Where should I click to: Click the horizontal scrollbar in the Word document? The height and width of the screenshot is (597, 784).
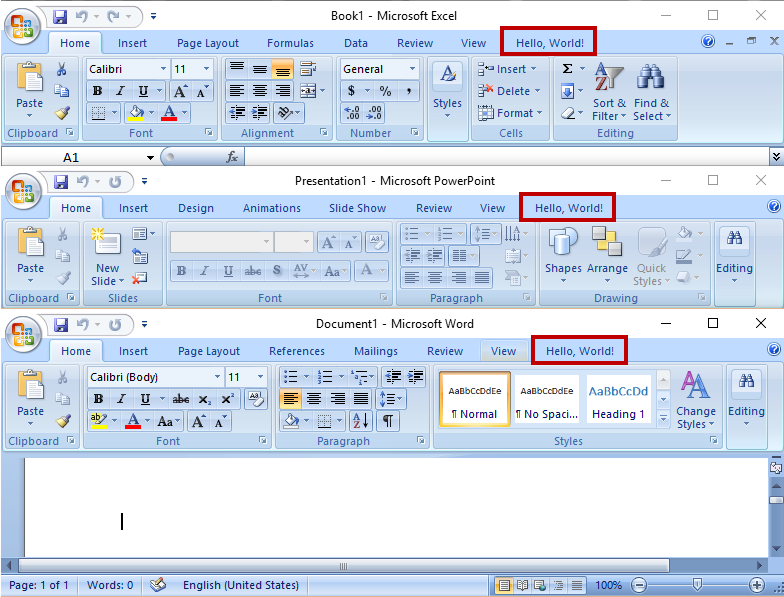(x=344, y=566)
